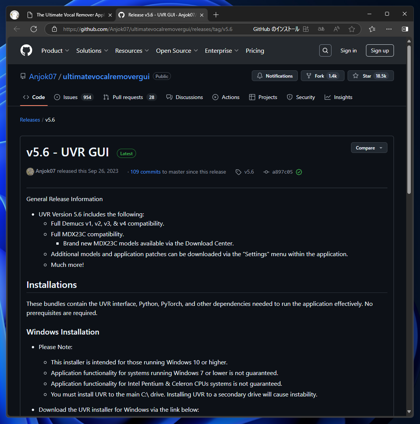Open the new tab plus button
Image resolution: width=420 pixels, height=424 pixels.
[216, 15]
